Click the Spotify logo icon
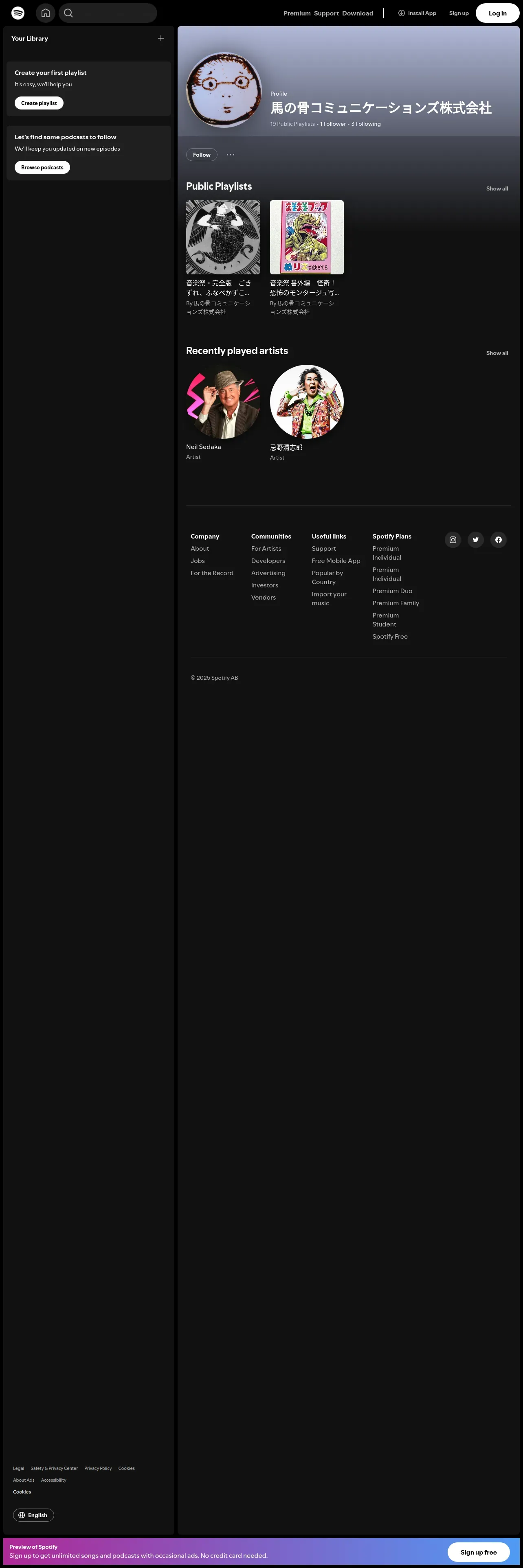The height and width of the screenshot is (1568, 523). [18, 13]
